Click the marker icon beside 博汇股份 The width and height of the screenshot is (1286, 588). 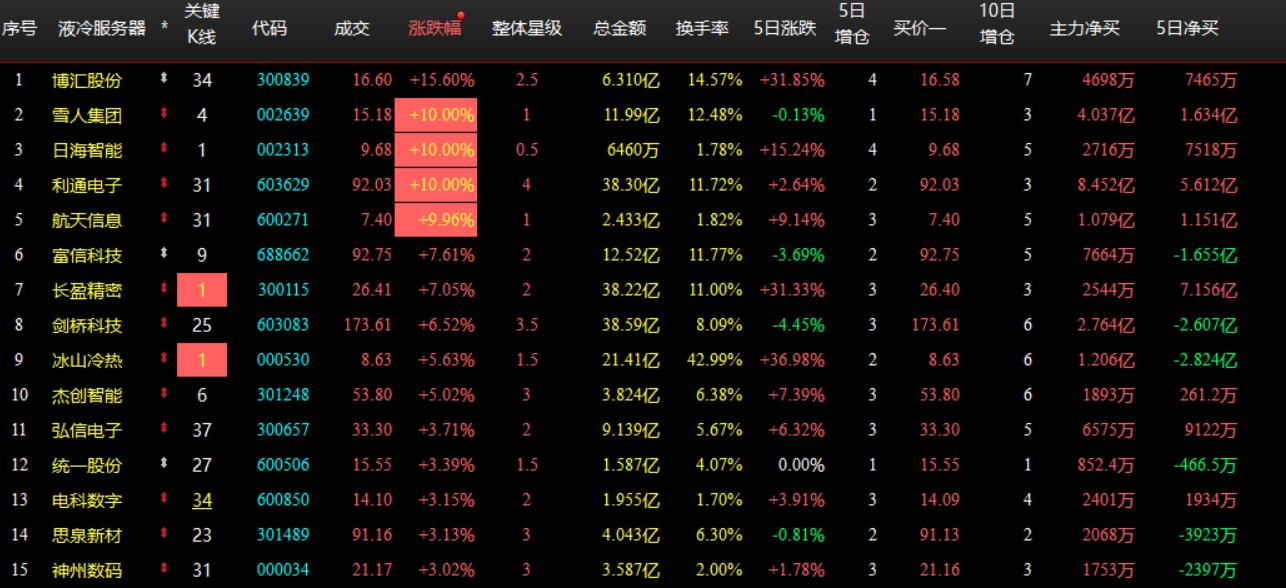point(164,78)
